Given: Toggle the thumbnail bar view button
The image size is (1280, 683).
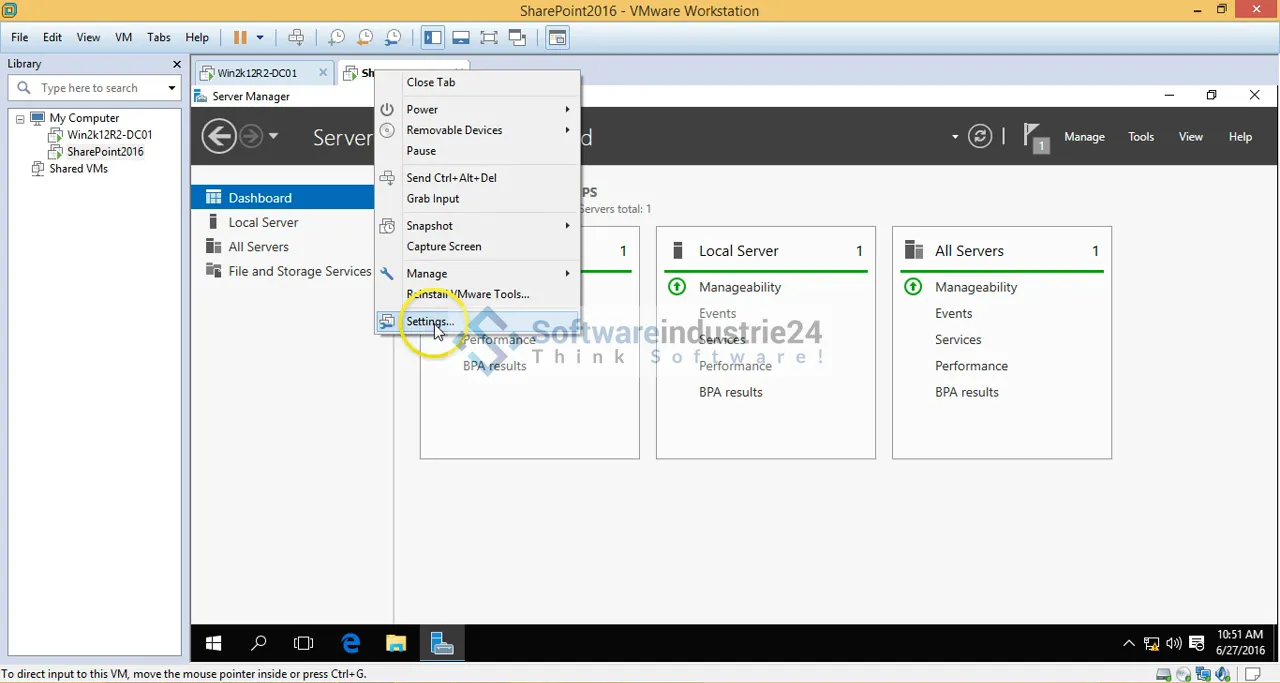Looking at the screenshot, I should pos(461,38).
